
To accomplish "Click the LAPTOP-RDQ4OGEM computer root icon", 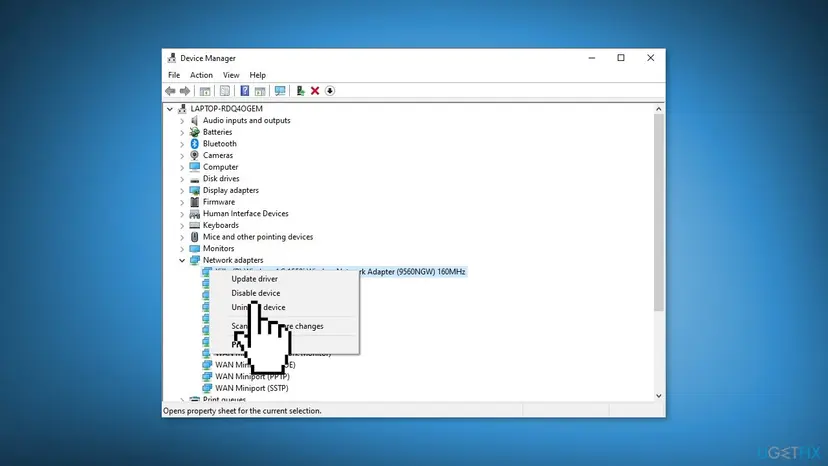I will click(x=182, y=109).
